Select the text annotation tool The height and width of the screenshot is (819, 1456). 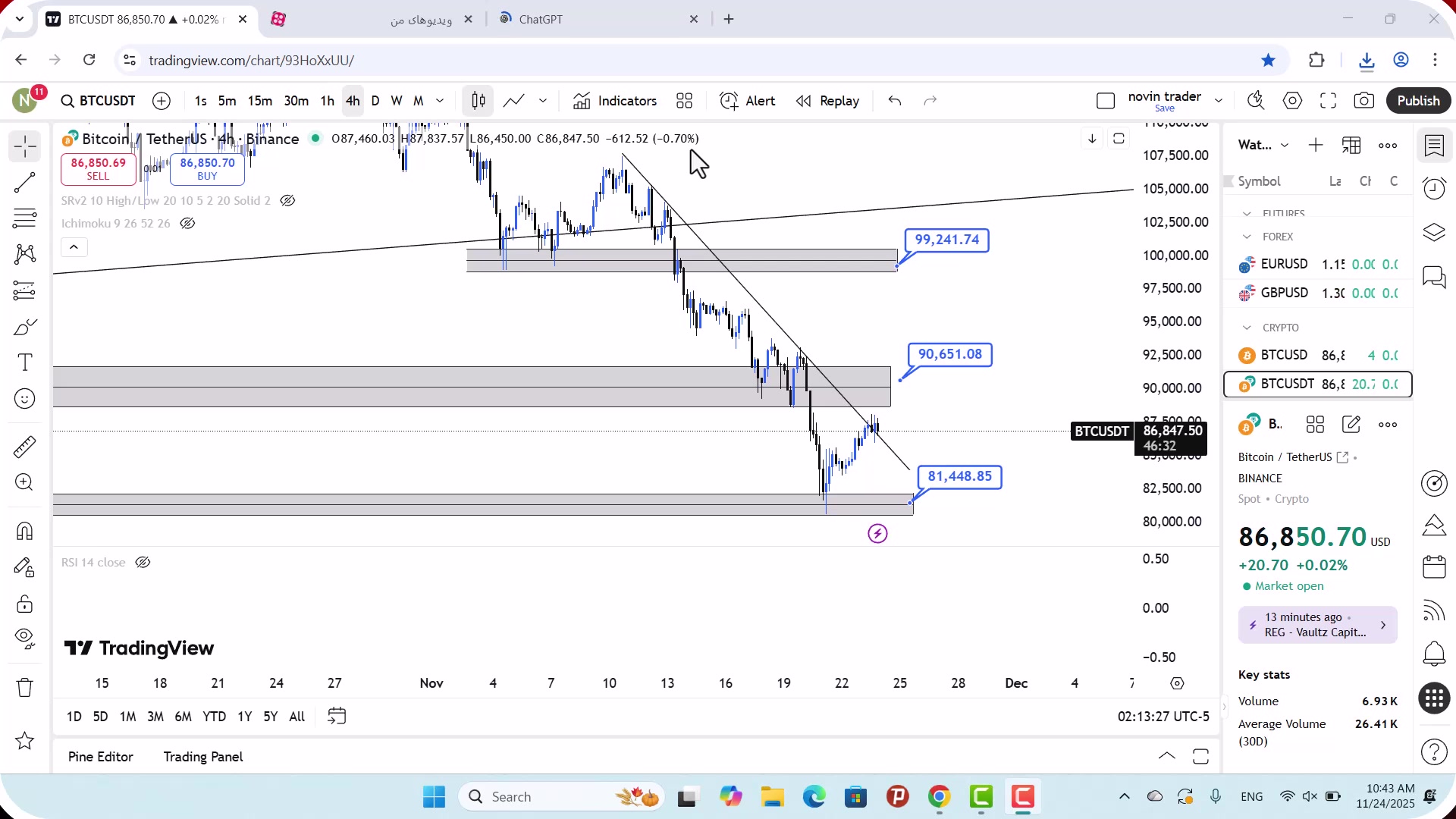click(24, 362)
